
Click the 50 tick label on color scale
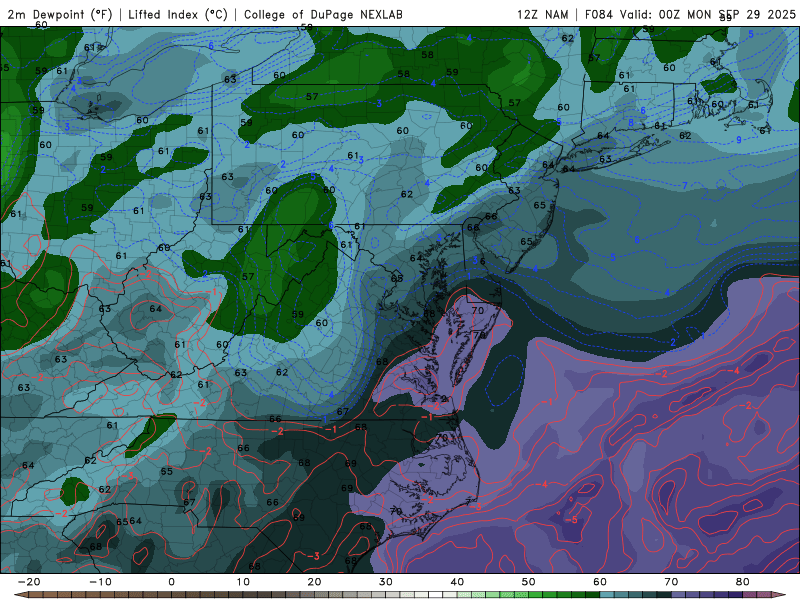point(529,582)
